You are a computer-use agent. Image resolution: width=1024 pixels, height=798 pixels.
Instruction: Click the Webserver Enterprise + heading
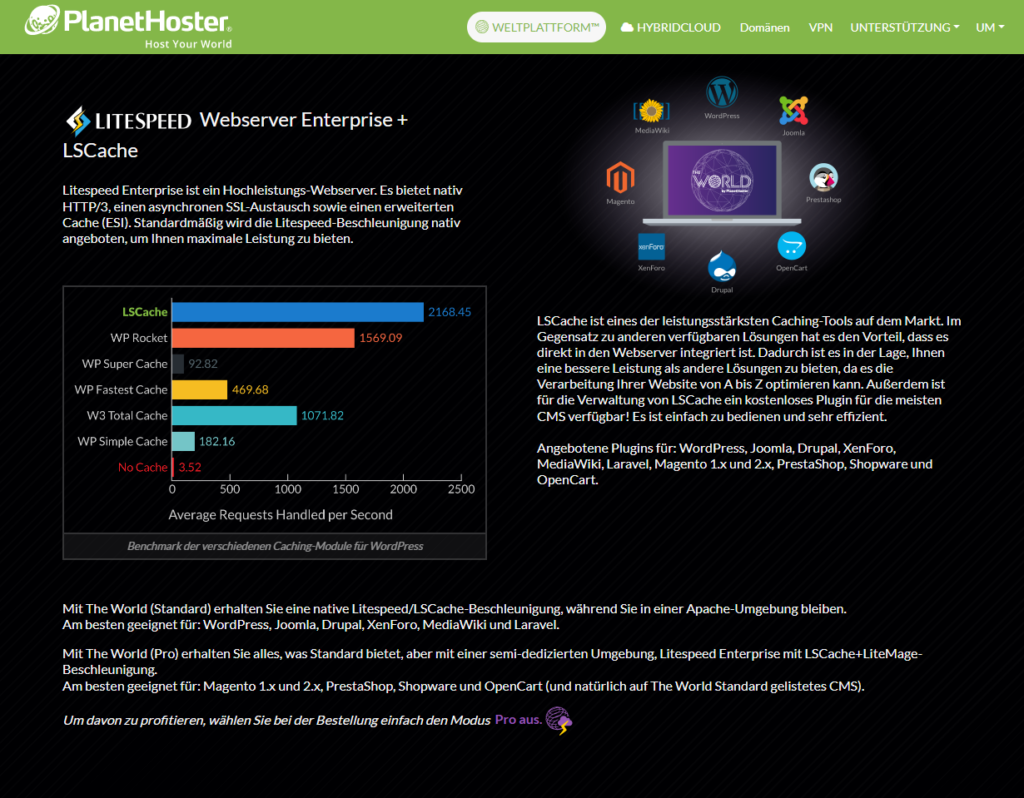pyautogui.click(x=304, y=120)
